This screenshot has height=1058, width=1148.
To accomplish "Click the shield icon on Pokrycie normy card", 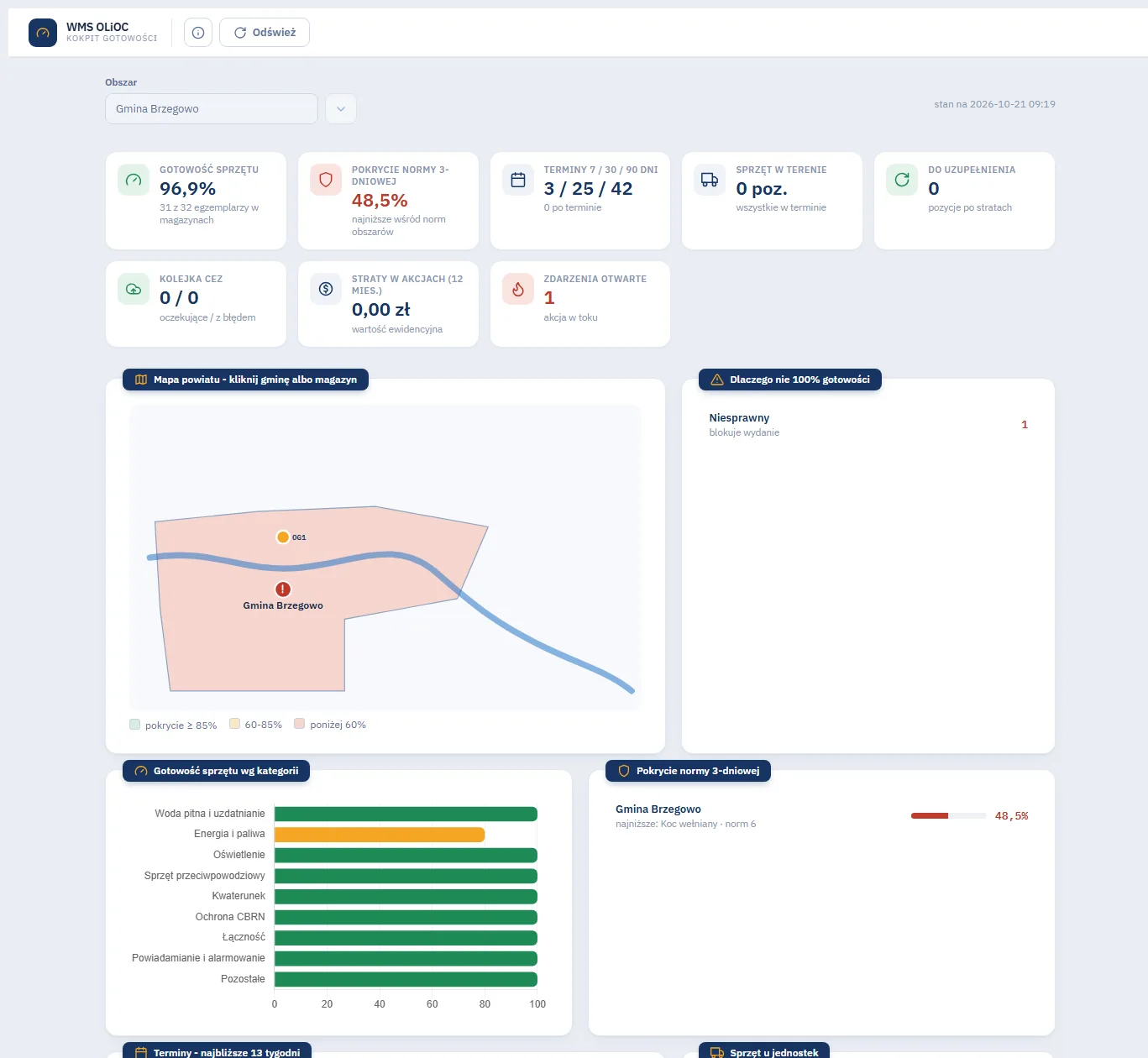I will (326, 180).
